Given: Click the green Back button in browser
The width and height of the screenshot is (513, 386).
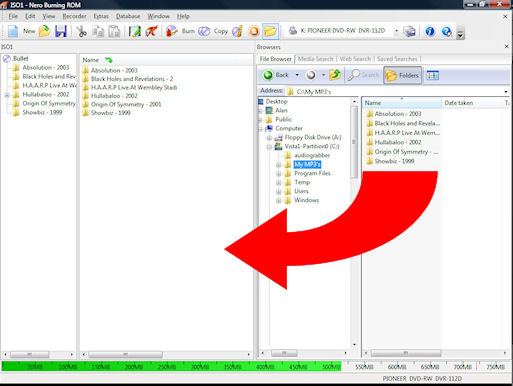Looking at the screenshot, I should point(275,75).
